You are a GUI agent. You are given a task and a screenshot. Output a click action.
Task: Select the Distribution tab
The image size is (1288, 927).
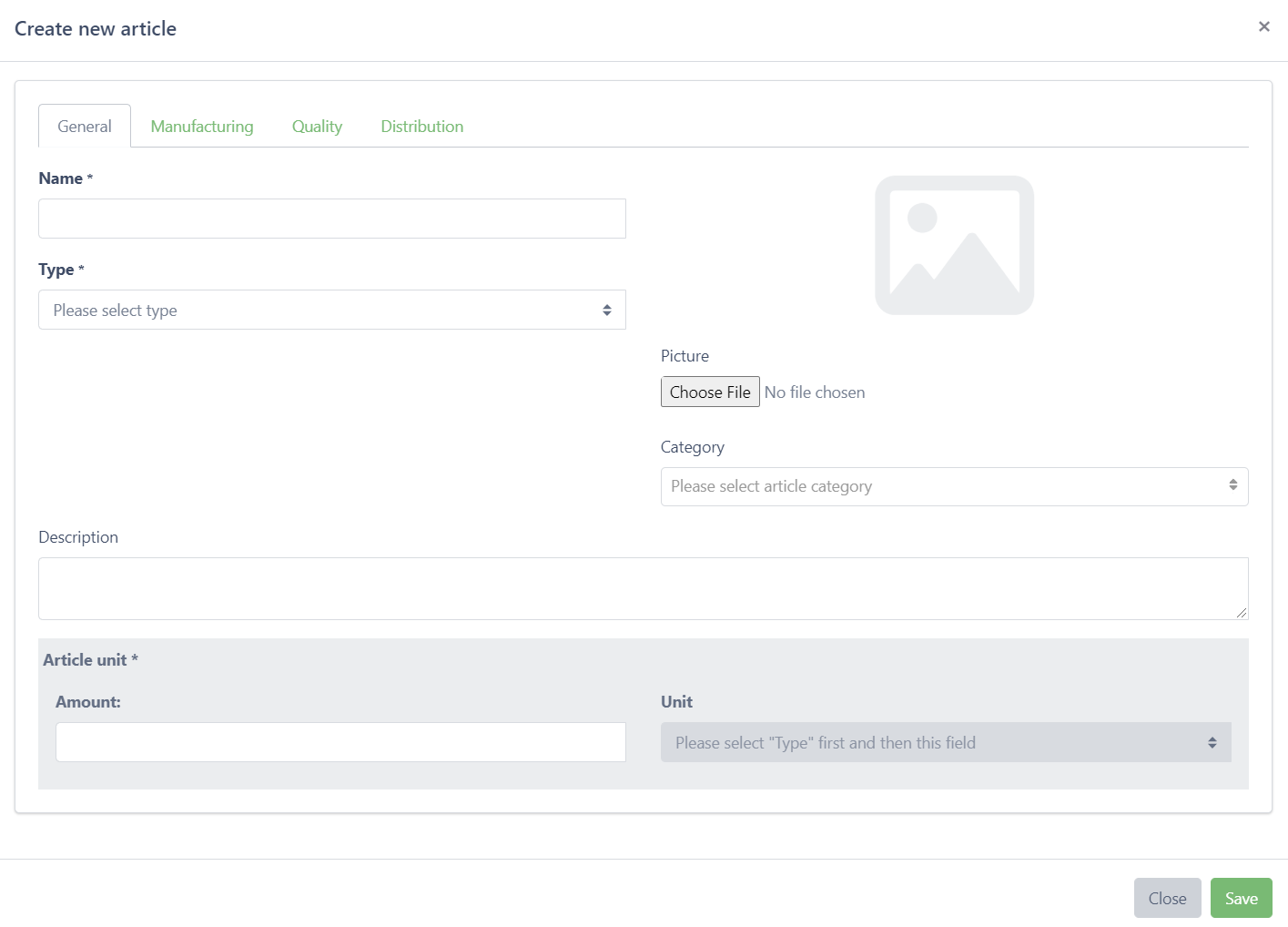(421, 127)
